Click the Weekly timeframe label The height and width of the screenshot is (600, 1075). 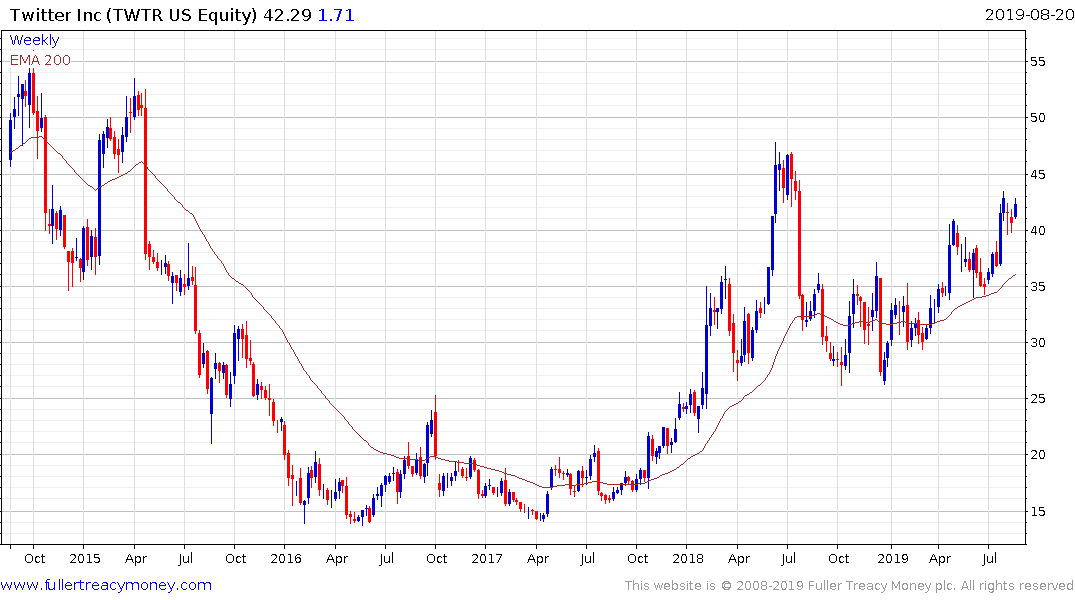pyautogui.click(x=34, y=40)
